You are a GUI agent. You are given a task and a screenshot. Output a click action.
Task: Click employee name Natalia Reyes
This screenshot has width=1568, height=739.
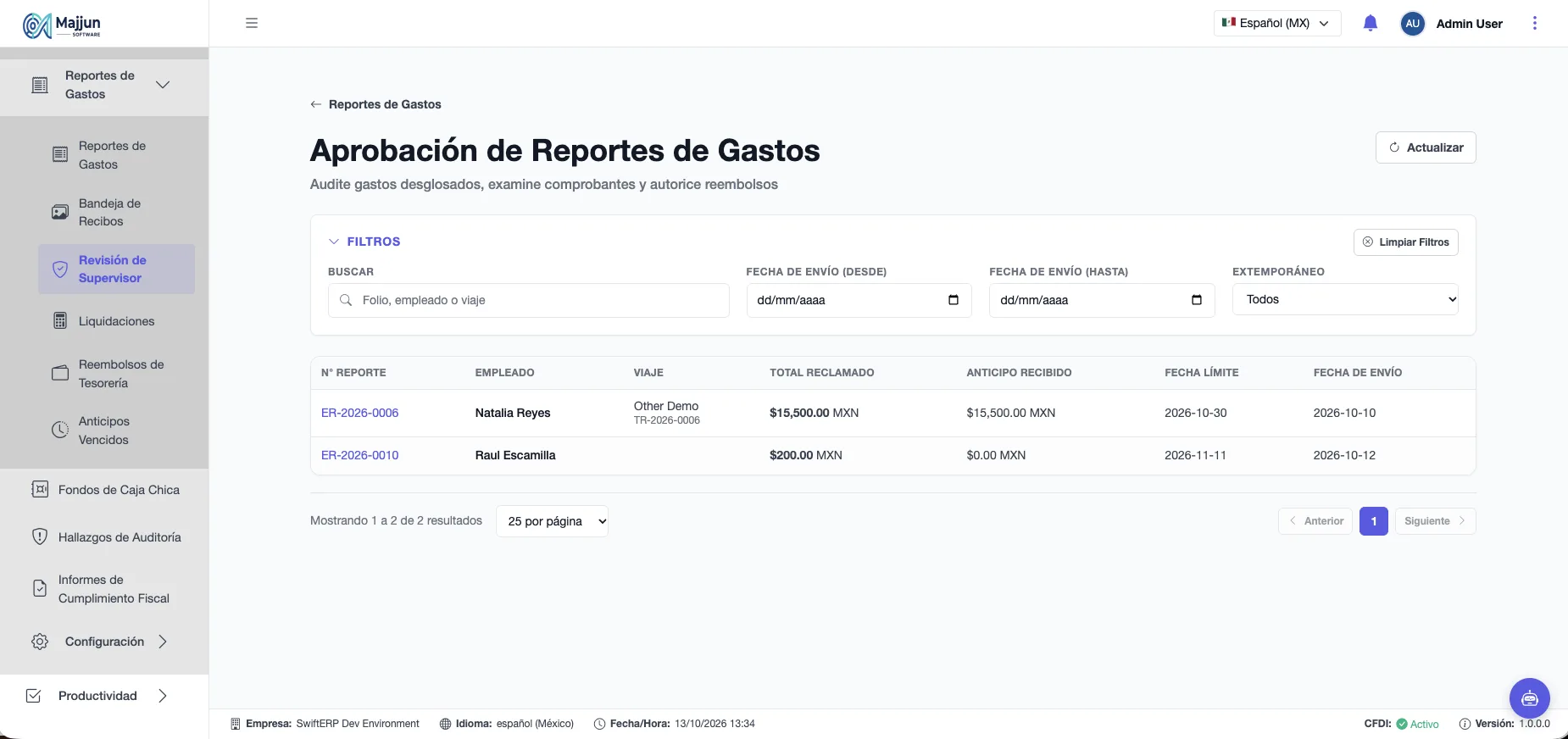tap(513, 413)
